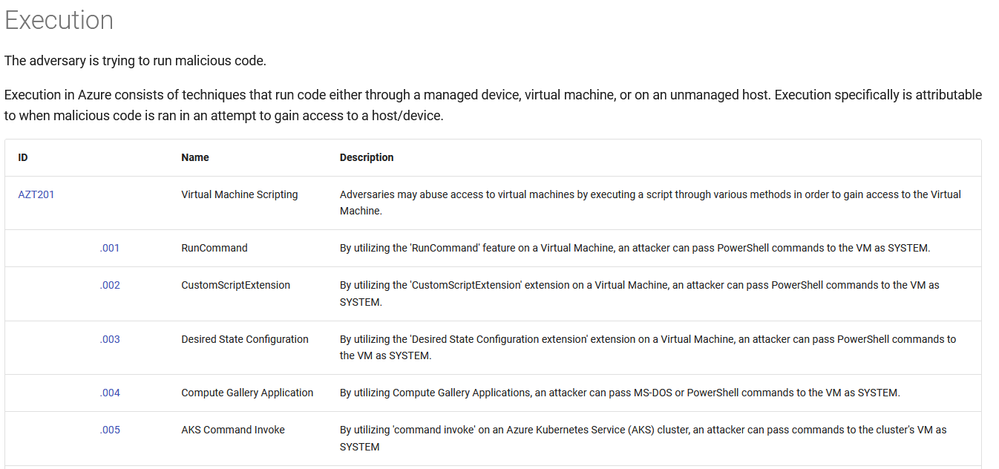Click the Description column header
The height and width of the screenshot is (469, 999).
(366, 157)
